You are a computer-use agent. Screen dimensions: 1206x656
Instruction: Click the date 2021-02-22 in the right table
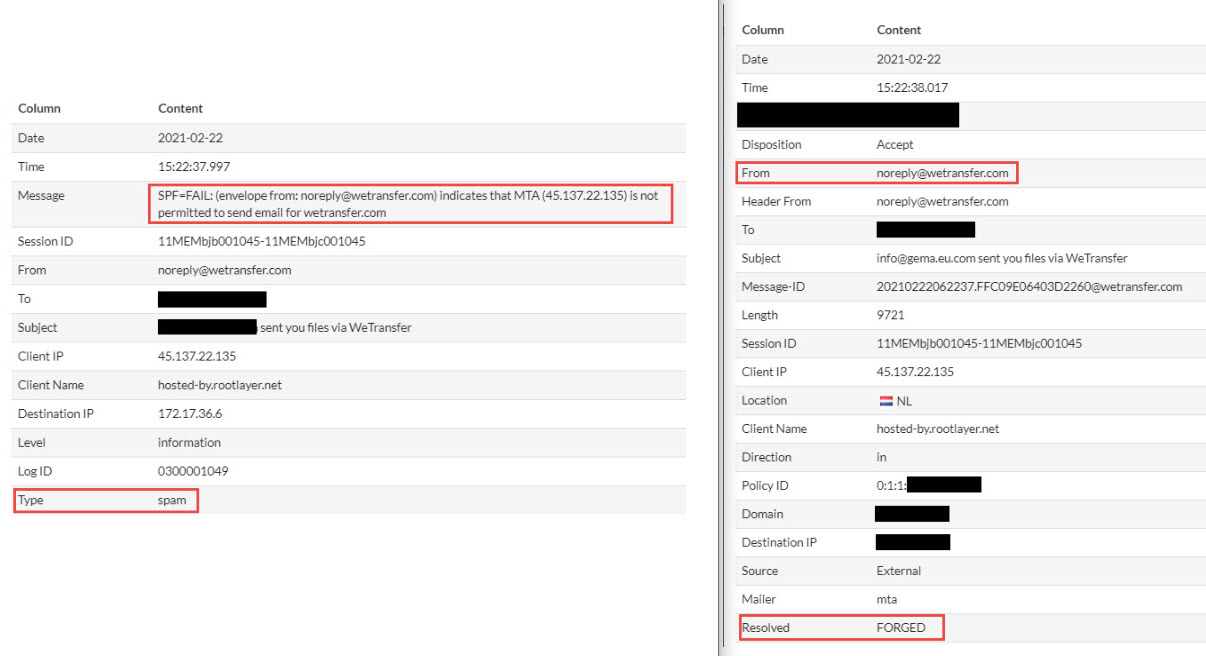click(910, 59)
